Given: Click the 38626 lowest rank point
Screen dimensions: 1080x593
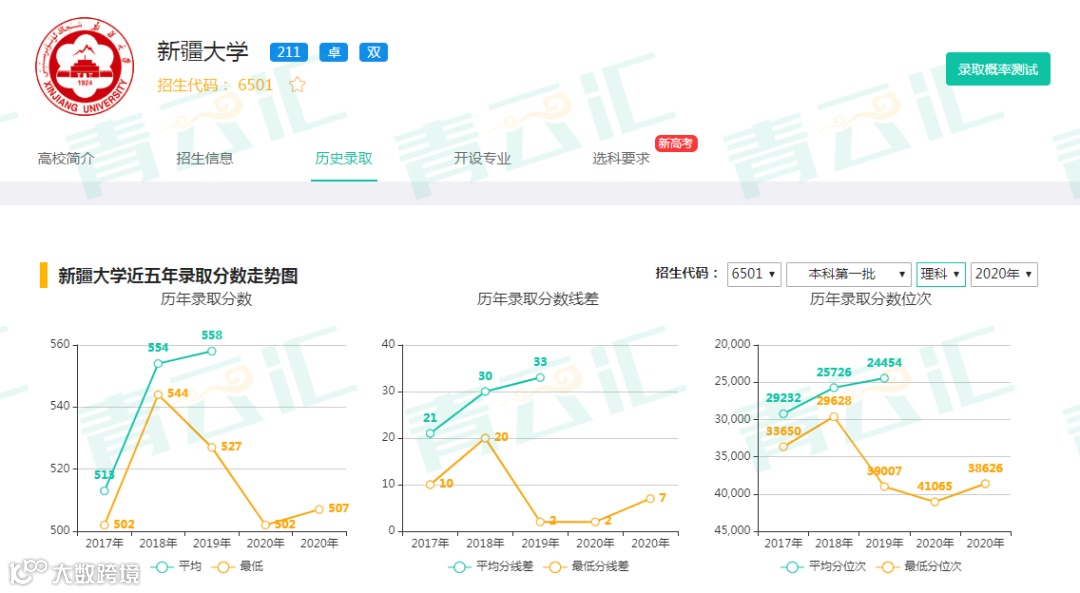Looking at the screenshot, I should pos(985,484).
